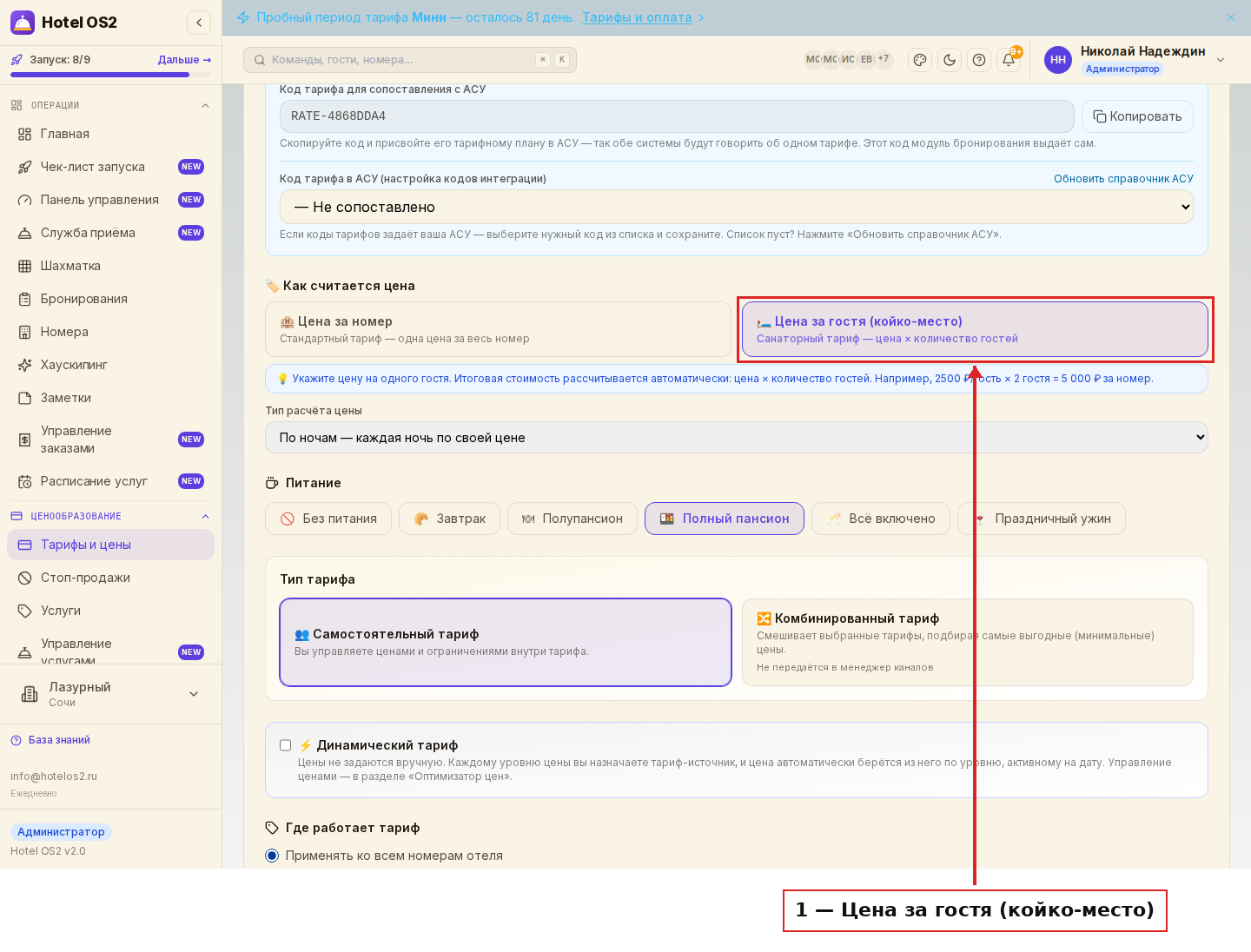Open Тип расчёта цены dropdown
This screenshot has height=952, width=1251.
(737, 438)
